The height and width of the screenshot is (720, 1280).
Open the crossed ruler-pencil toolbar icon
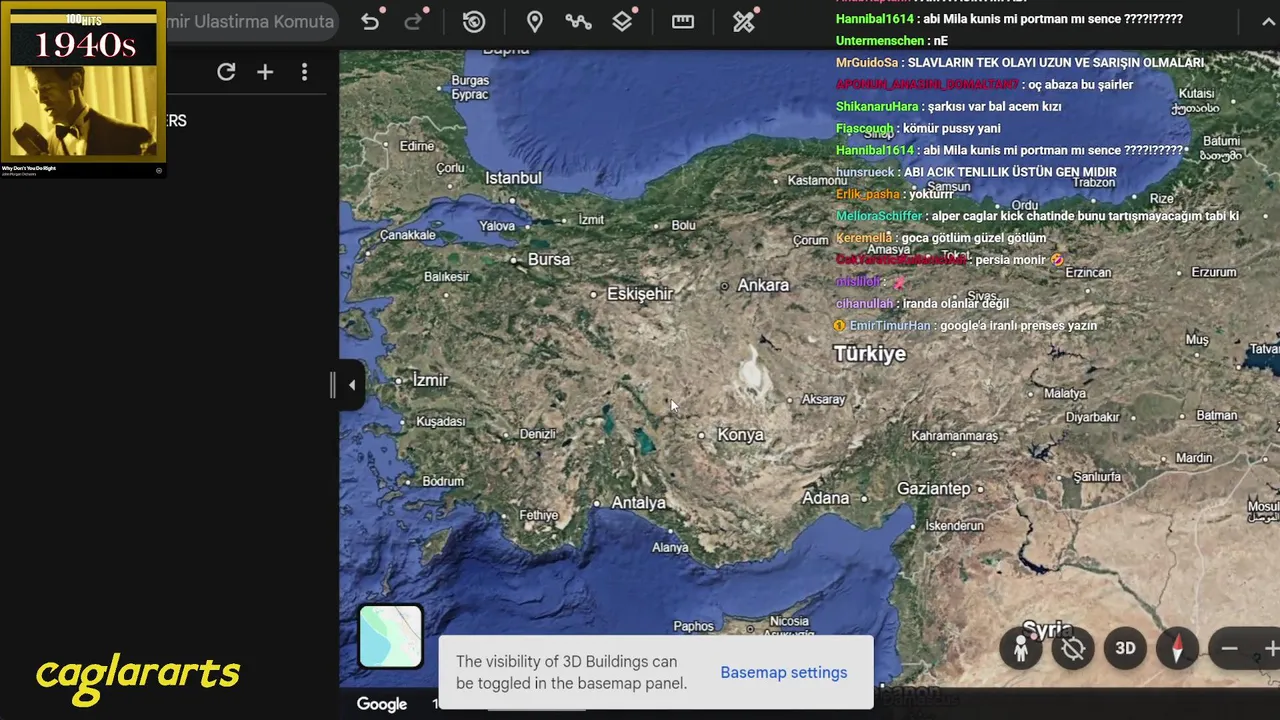(744, 22)
